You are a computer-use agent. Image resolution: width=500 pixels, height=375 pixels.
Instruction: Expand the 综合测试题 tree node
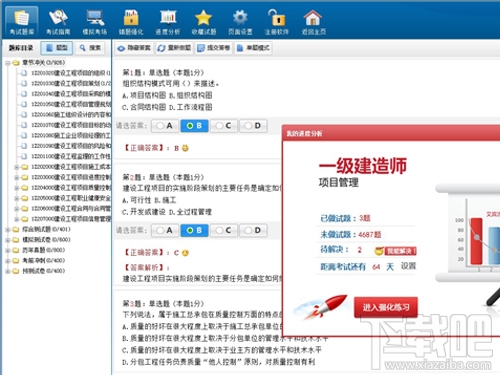(7, 229)
